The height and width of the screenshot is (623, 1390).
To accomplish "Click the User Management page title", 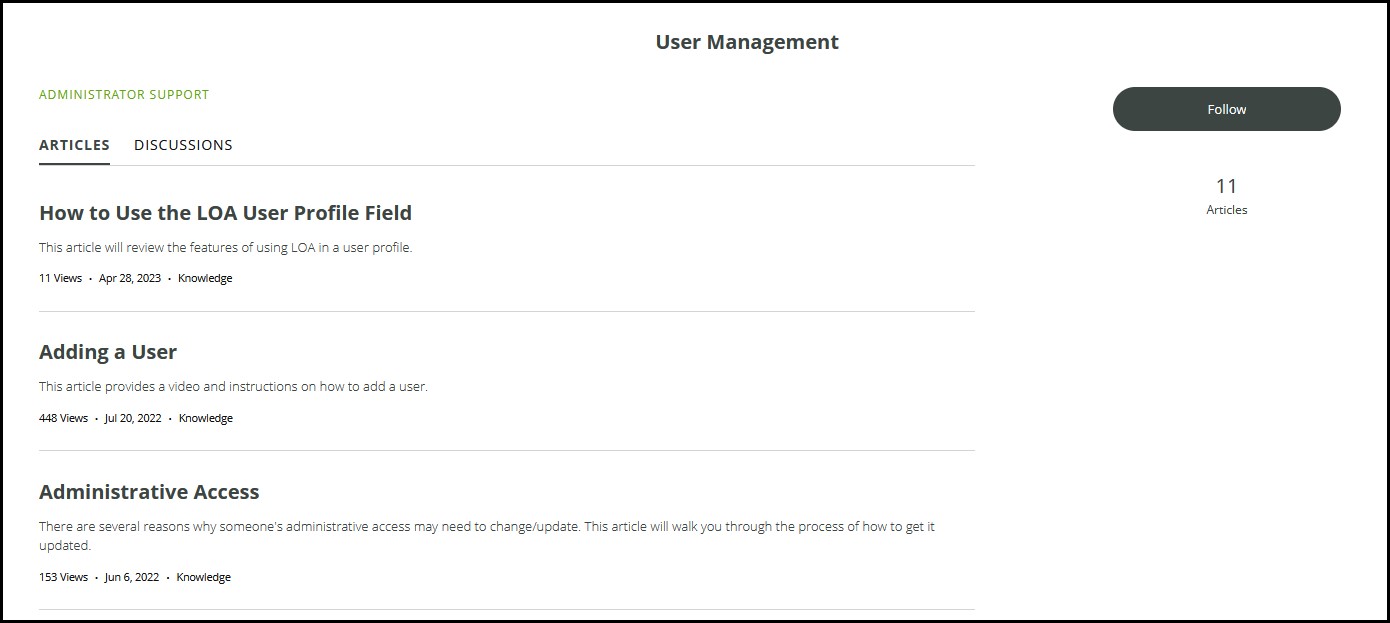I will [x=746, y=42].
